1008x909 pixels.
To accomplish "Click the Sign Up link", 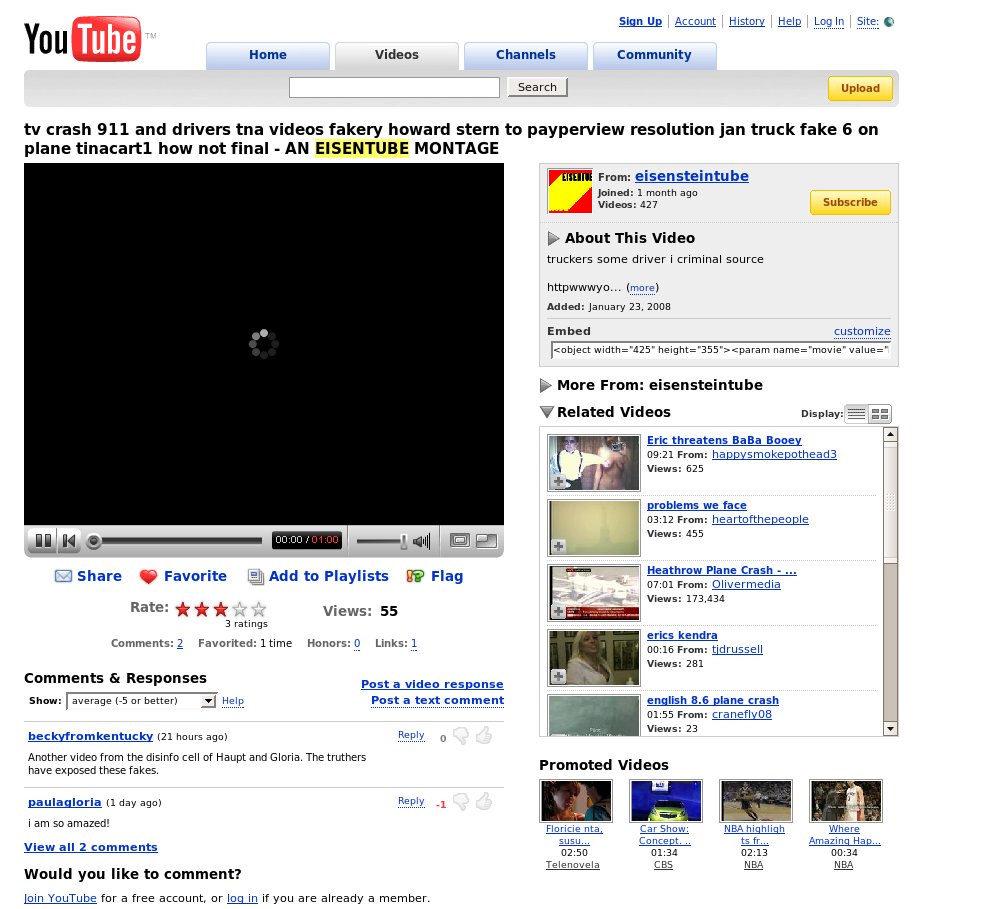I will point(640,21).
